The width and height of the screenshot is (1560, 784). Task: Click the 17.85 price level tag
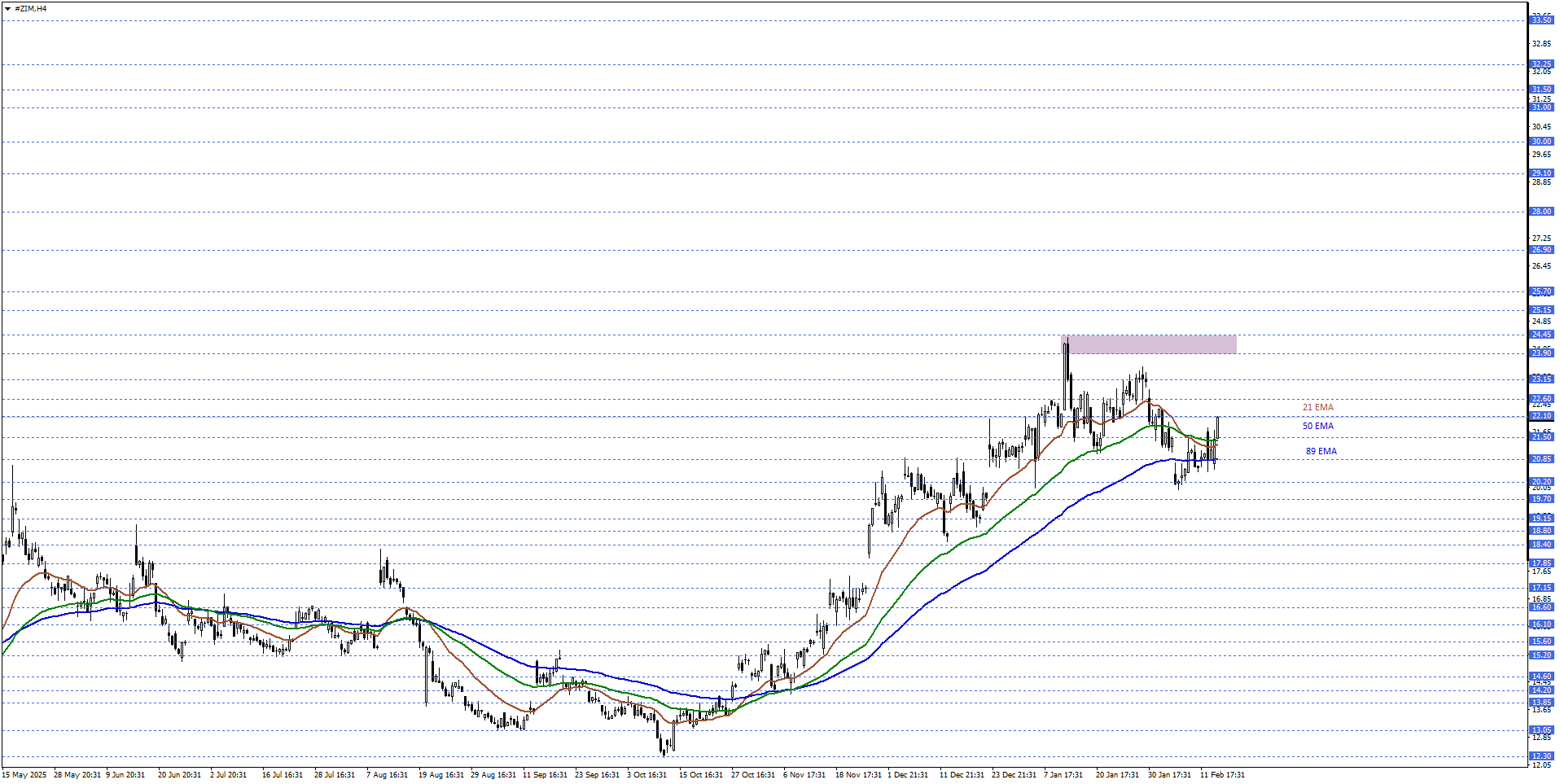point(1541,563)
